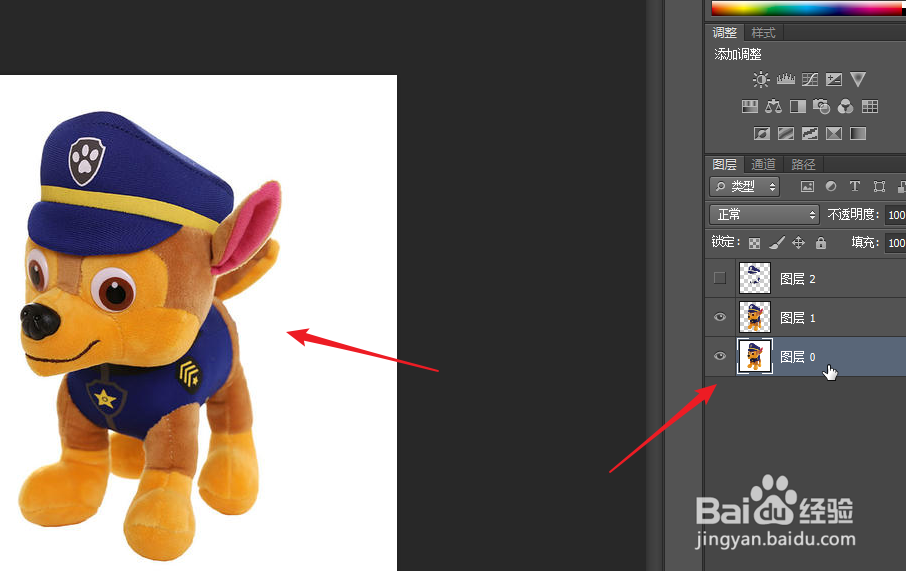
Task: Add an Invert adjustment
Action: pos(762,134)
